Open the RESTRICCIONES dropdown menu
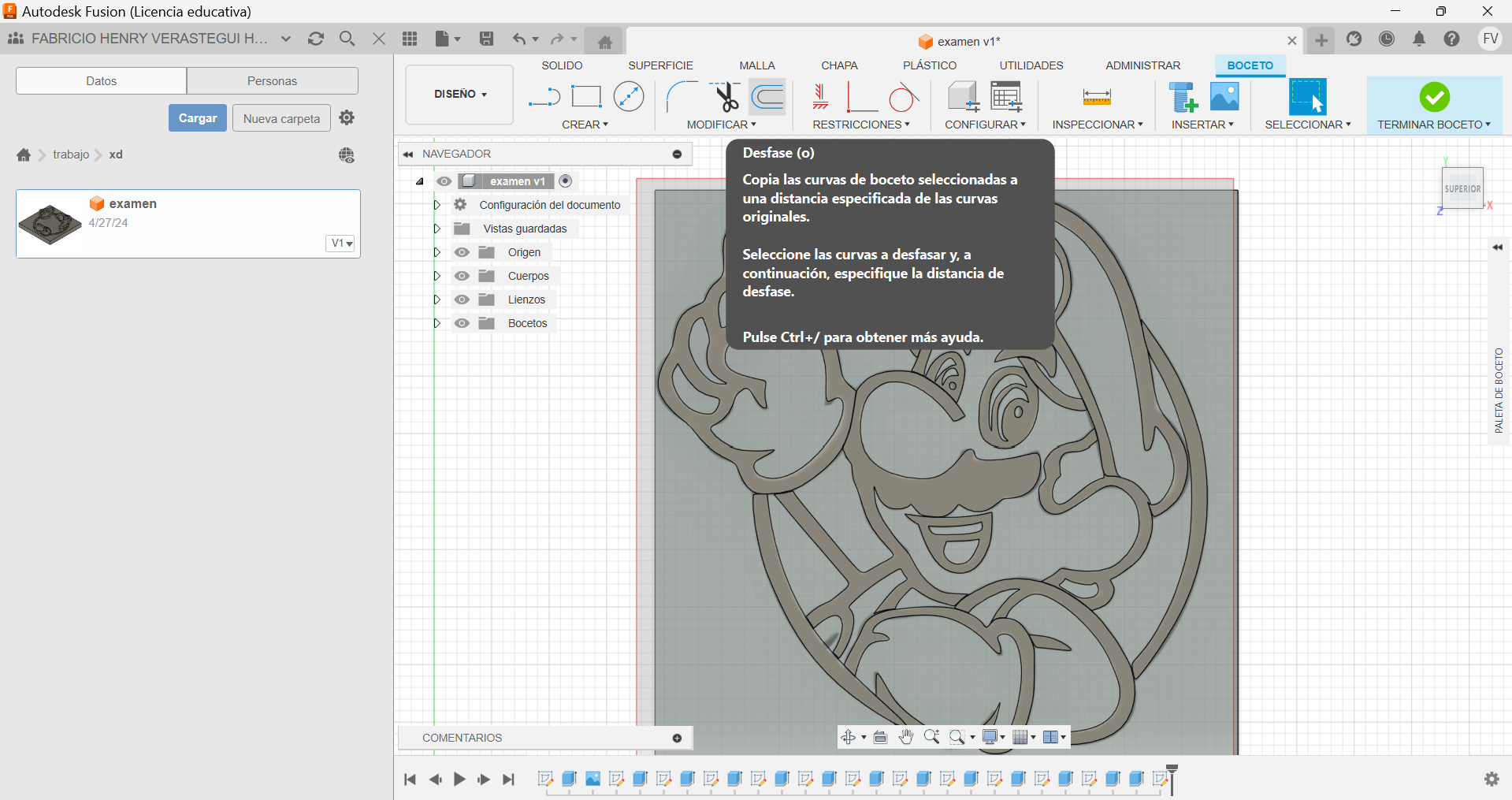 tap(861, 125)
